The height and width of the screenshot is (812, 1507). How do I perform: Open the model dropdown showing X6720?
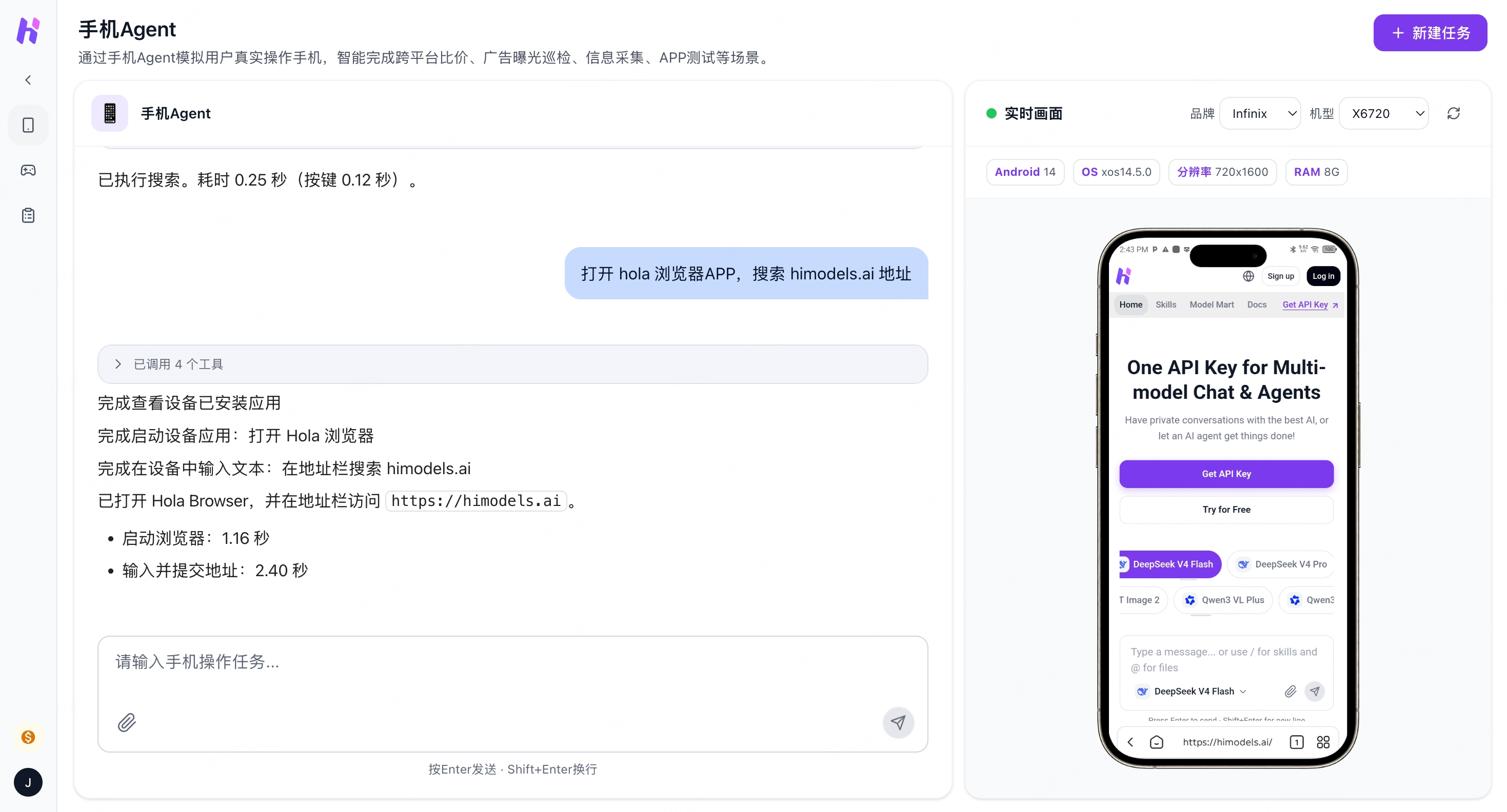pos(1383,113)
